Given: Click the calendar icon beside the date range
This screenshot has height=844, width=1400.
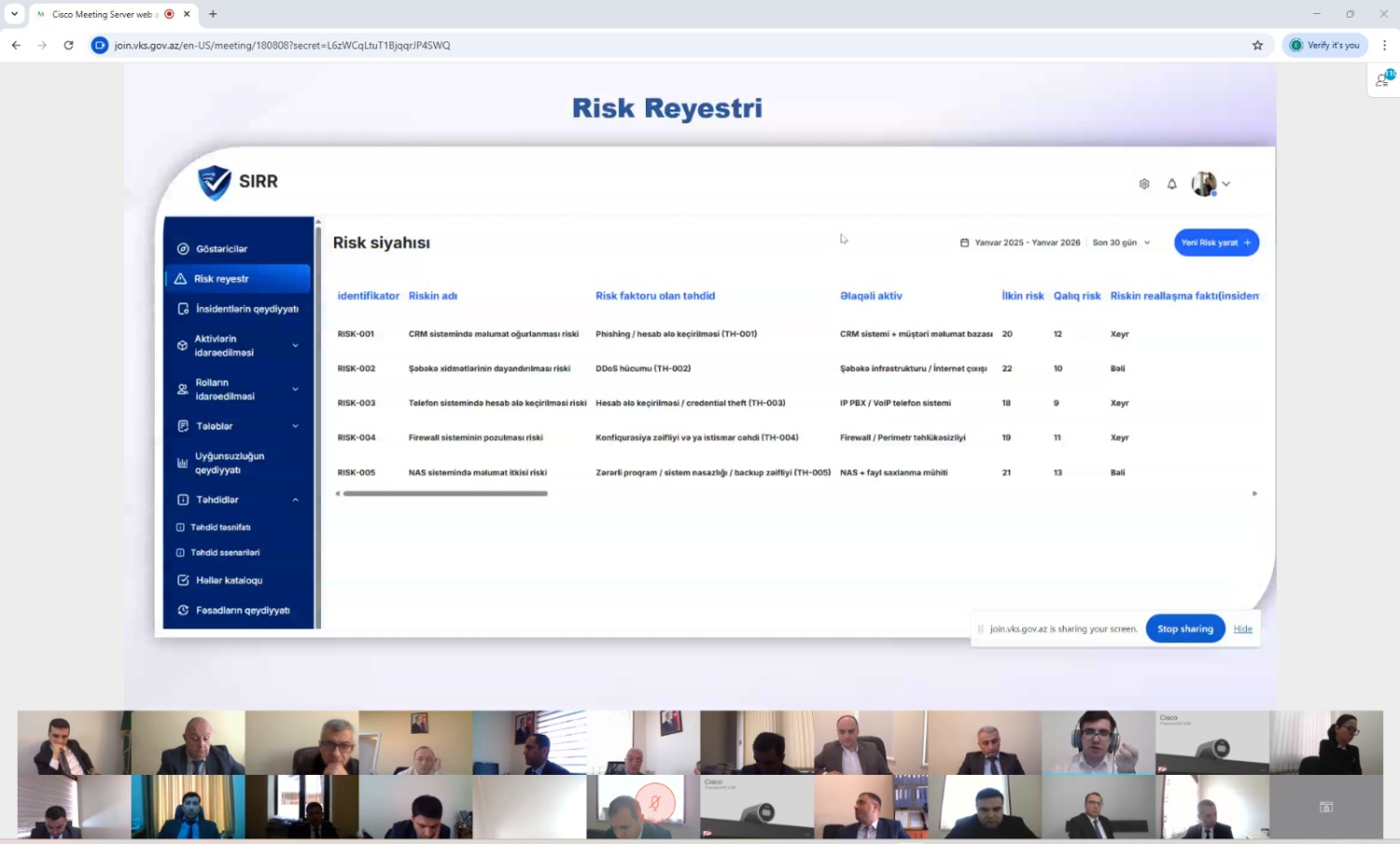Looking at the screenshot, I should pos(964,243).
